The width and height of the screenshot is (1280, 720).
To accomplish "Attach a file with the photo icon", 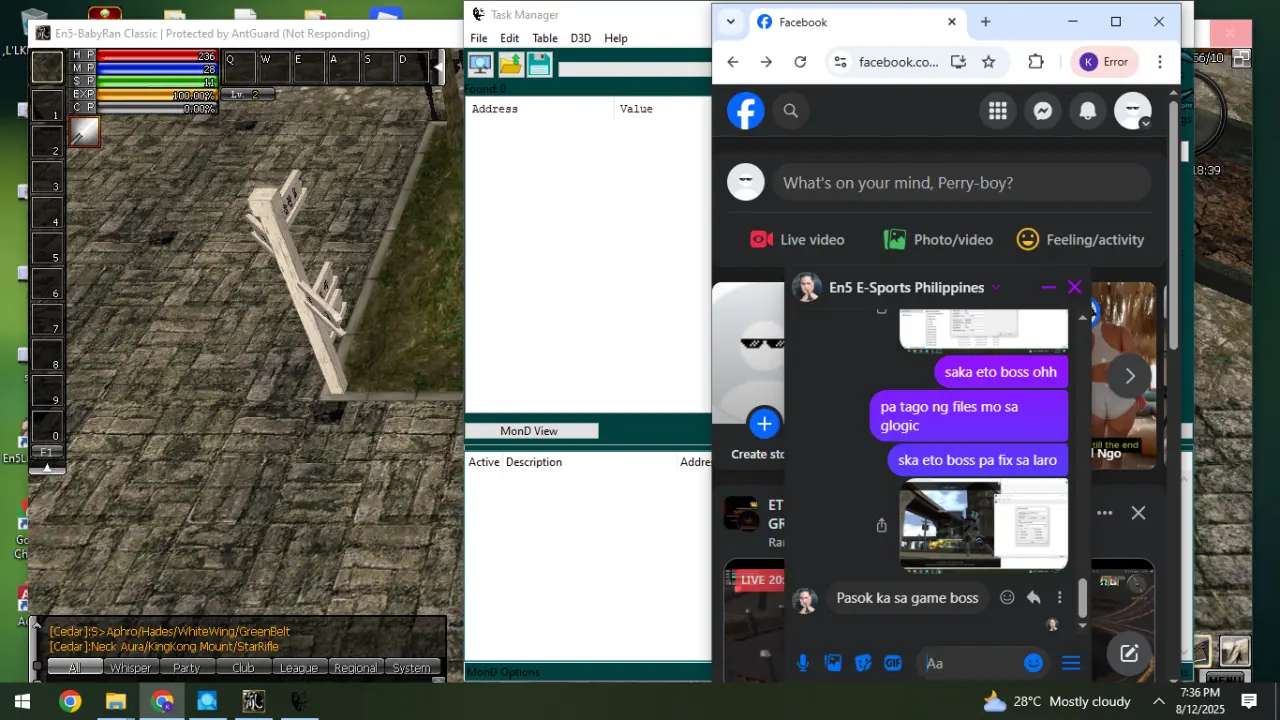I will pyautogui.click(x=832, y=663).
